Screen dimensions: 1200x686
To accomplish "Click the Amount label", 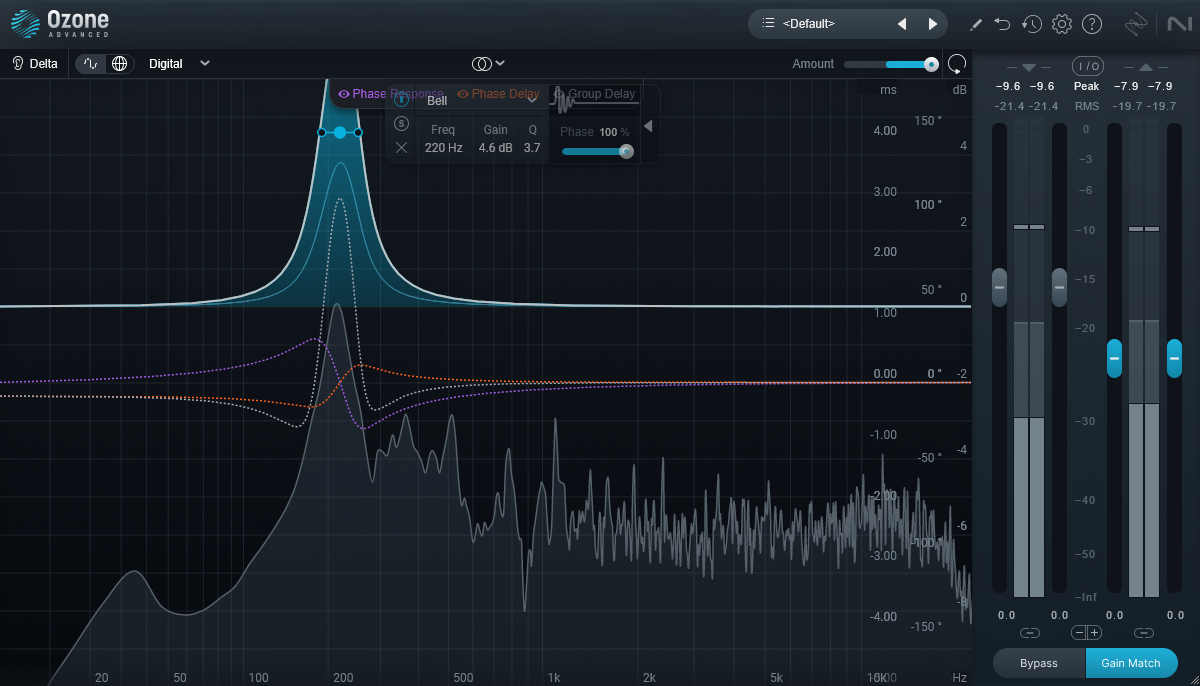I will pyautogui.click(x=813, y=64).
